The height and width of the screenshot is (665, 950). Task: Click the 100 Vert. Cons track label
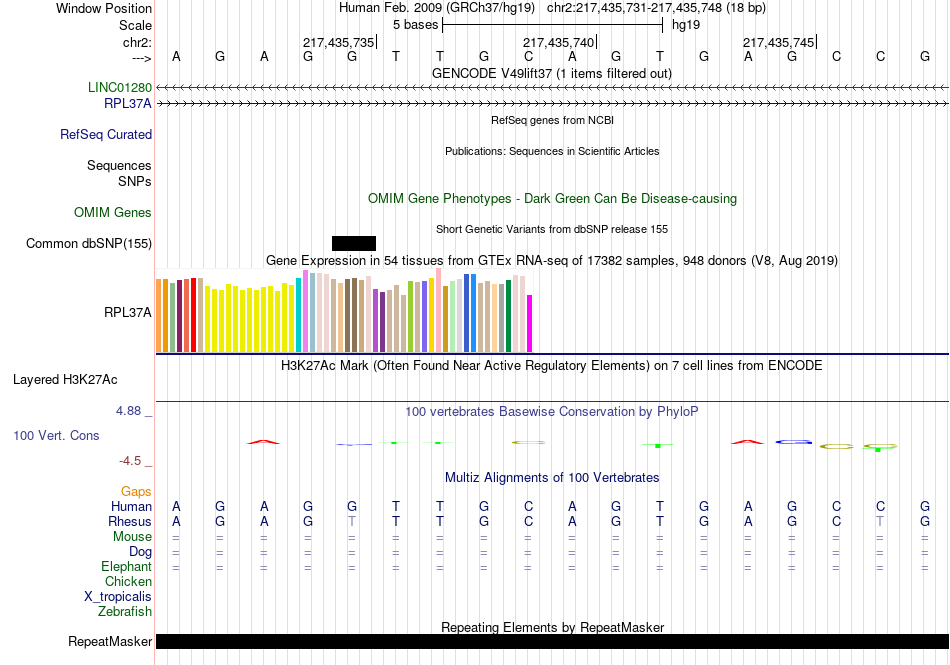[x=56, y=435]
